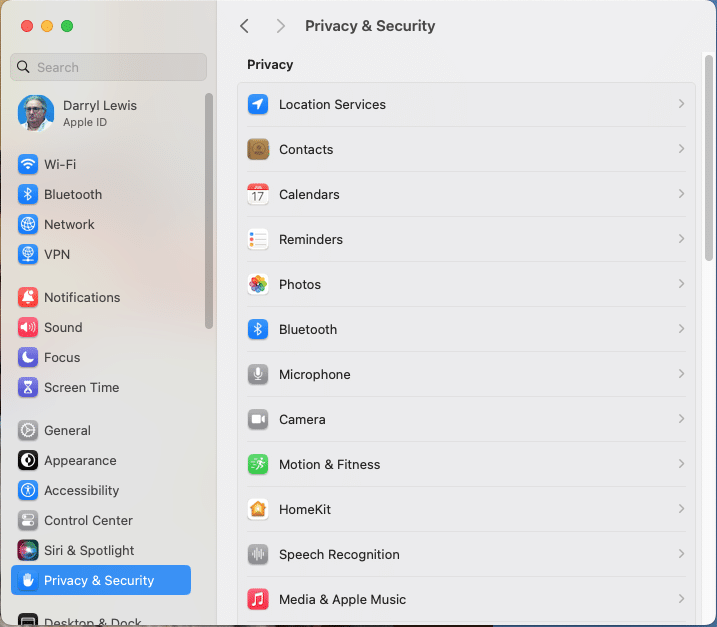Click the Search field
717x627 pixels.
108,67
